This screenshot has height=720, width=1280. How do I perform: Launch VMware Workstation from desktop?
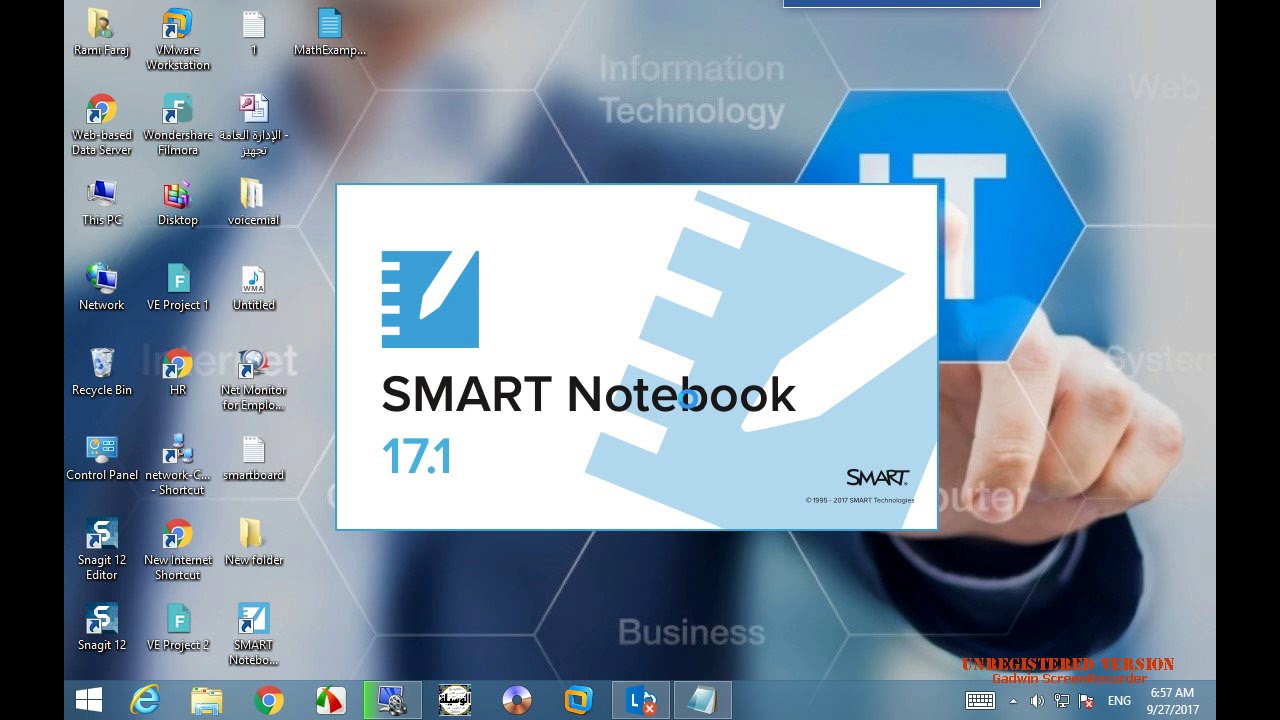[x=178, y=40]
